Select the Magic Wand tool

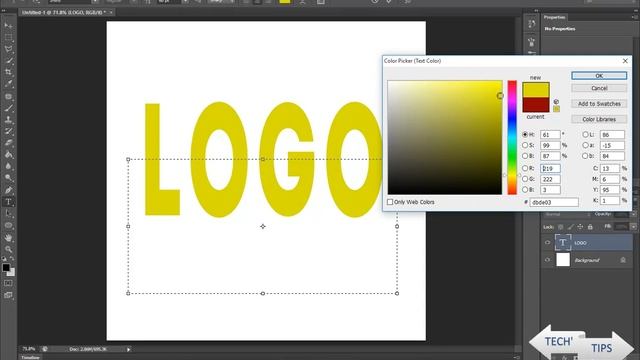8,61
